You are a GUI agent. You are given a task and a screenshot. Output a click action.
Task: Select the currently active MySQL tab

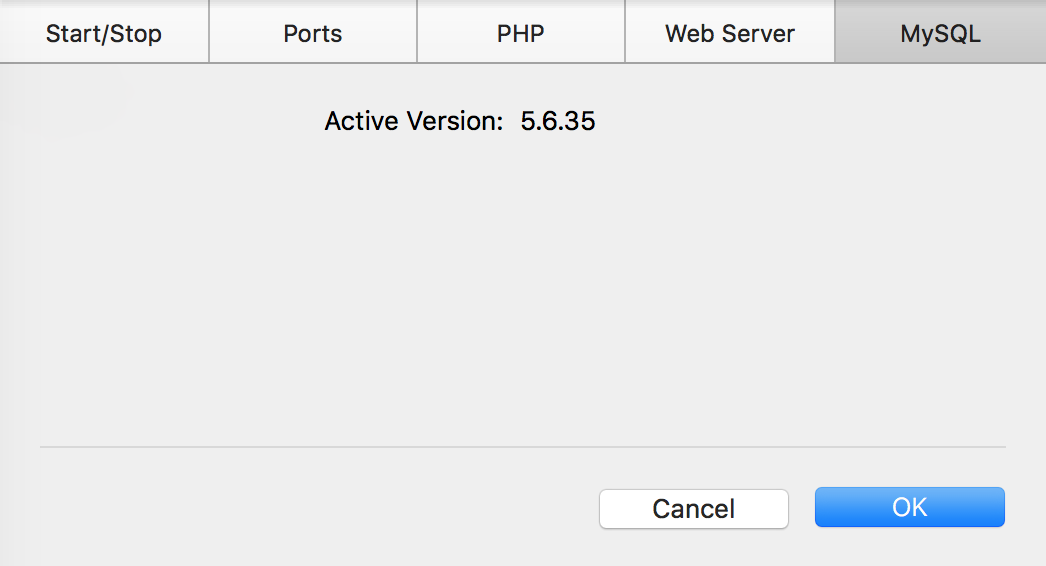940,33
